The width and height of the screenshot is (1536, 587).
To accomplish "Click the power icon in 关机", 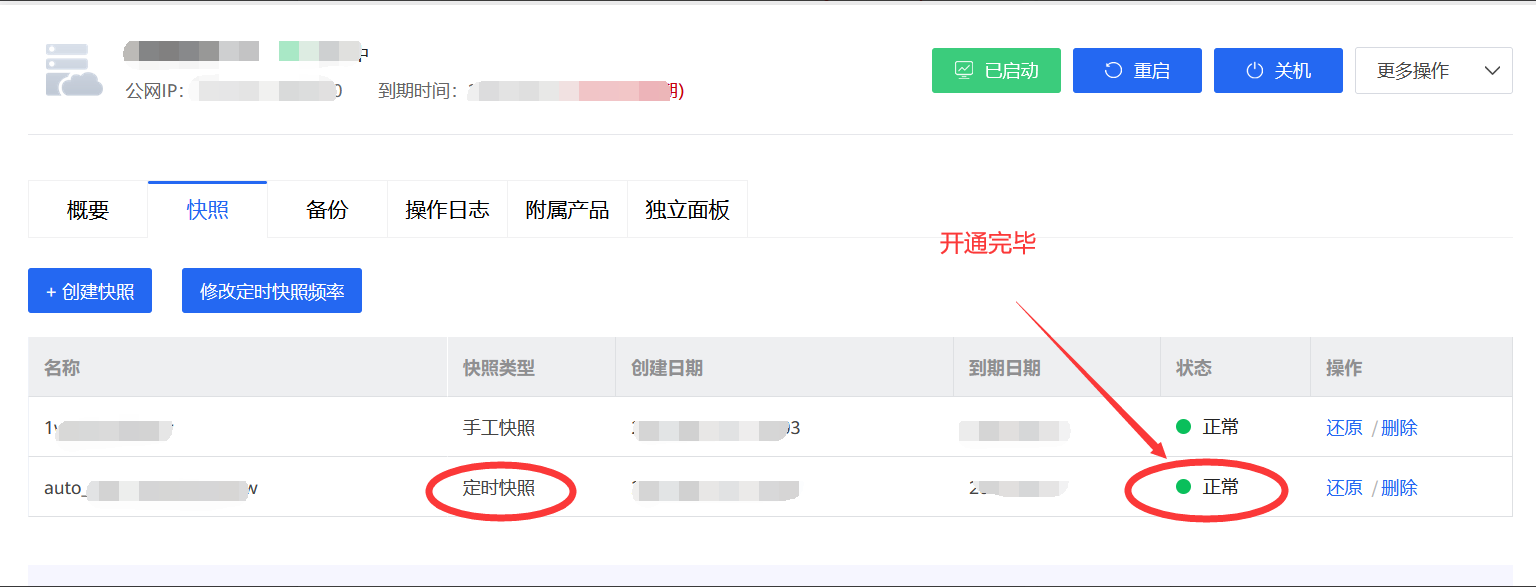I will [1254, 71].
